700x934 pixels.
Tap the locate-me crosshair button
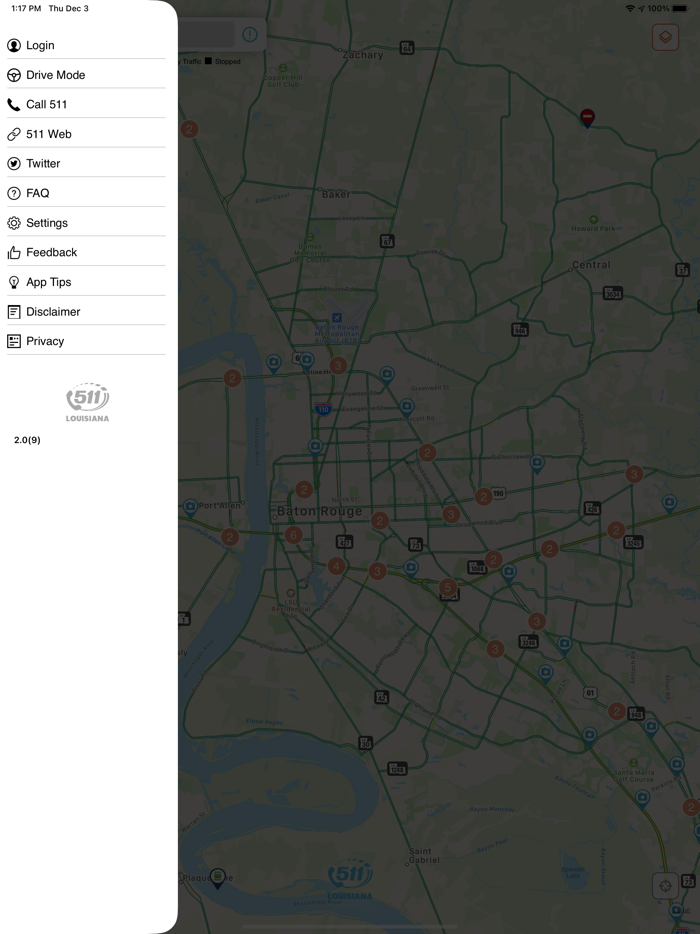click(665, 885)
